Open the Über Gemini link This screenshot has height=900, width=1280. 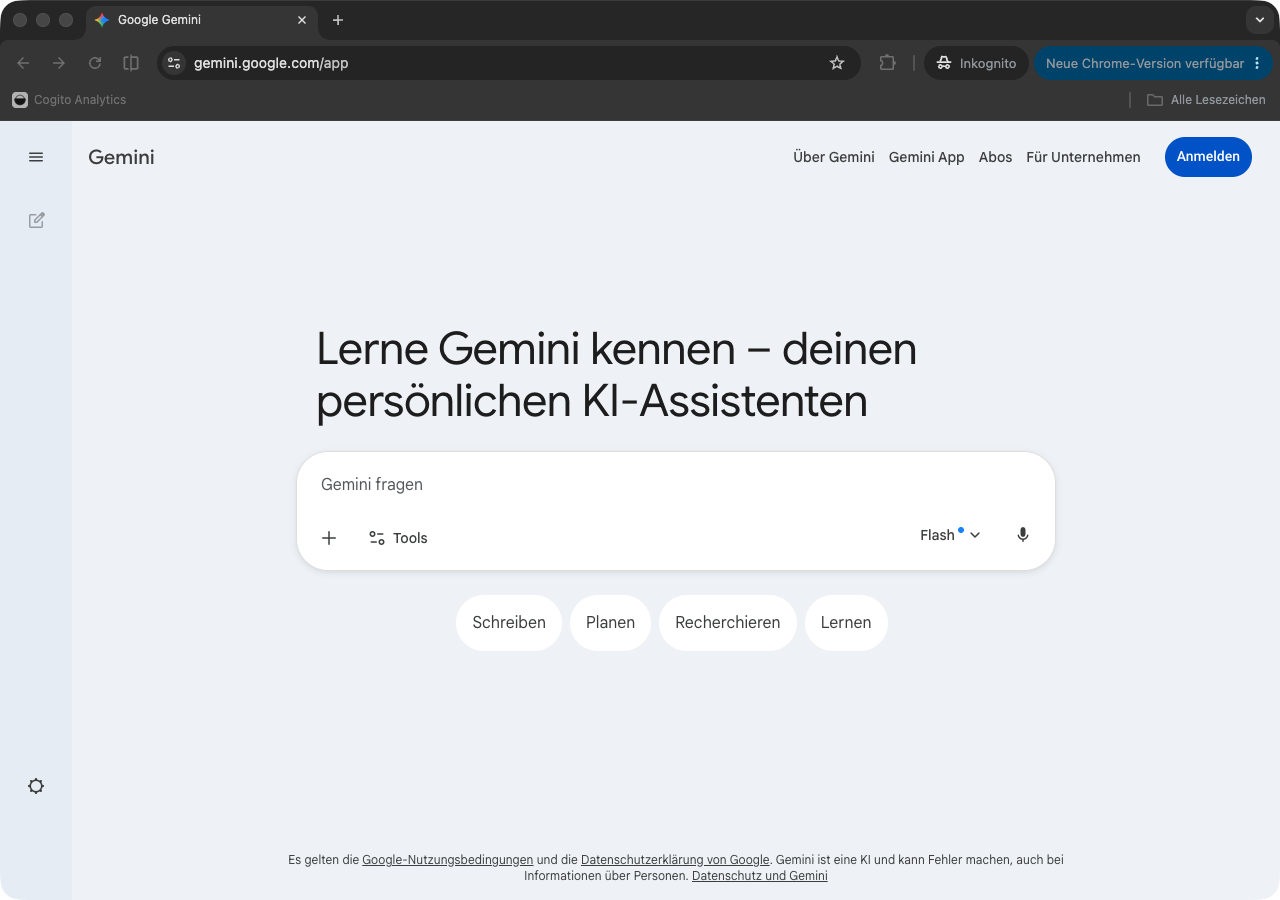[834, 157]
